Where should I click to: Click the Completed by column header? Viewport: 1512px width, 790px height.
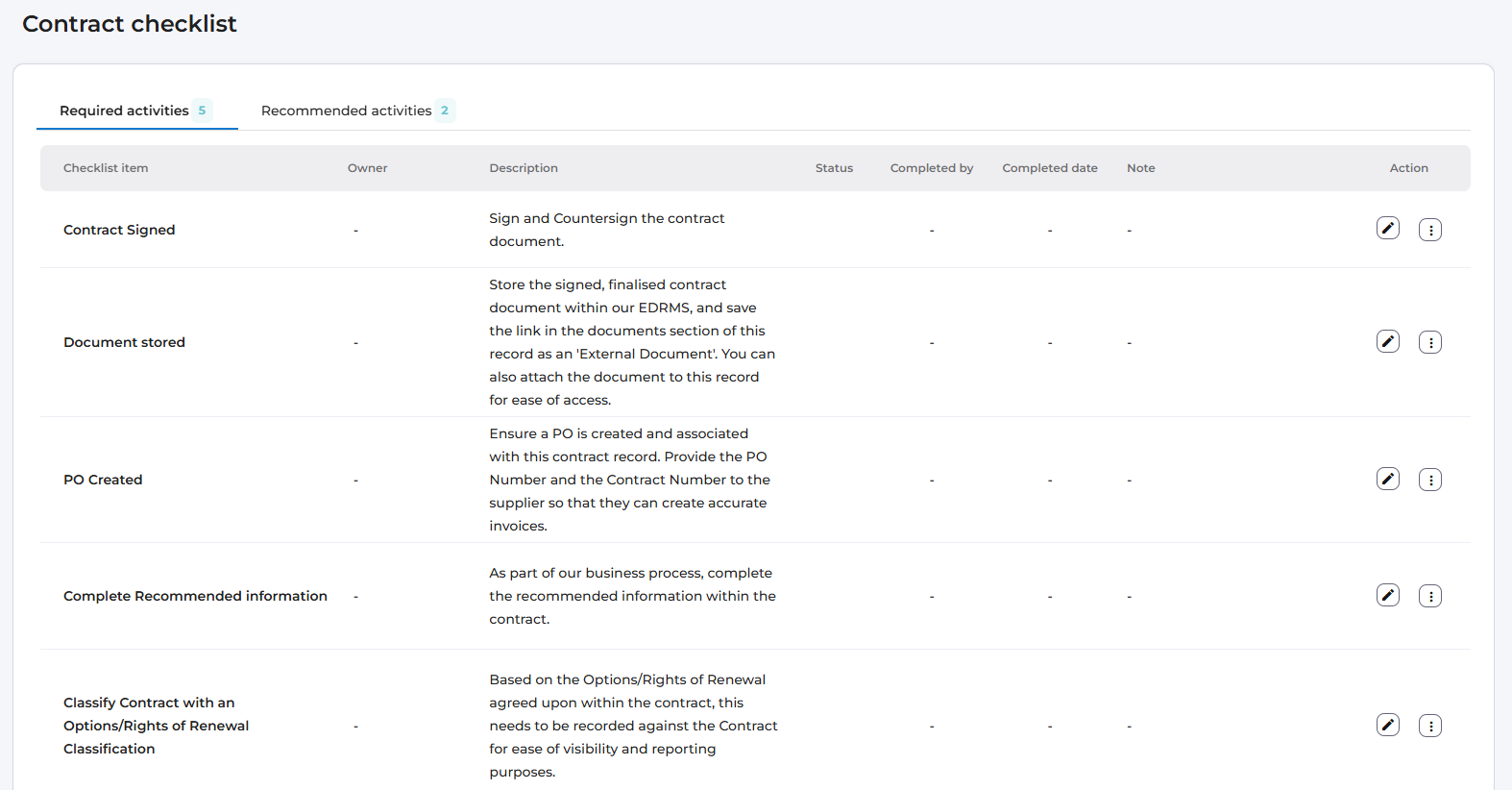point(931,168)
